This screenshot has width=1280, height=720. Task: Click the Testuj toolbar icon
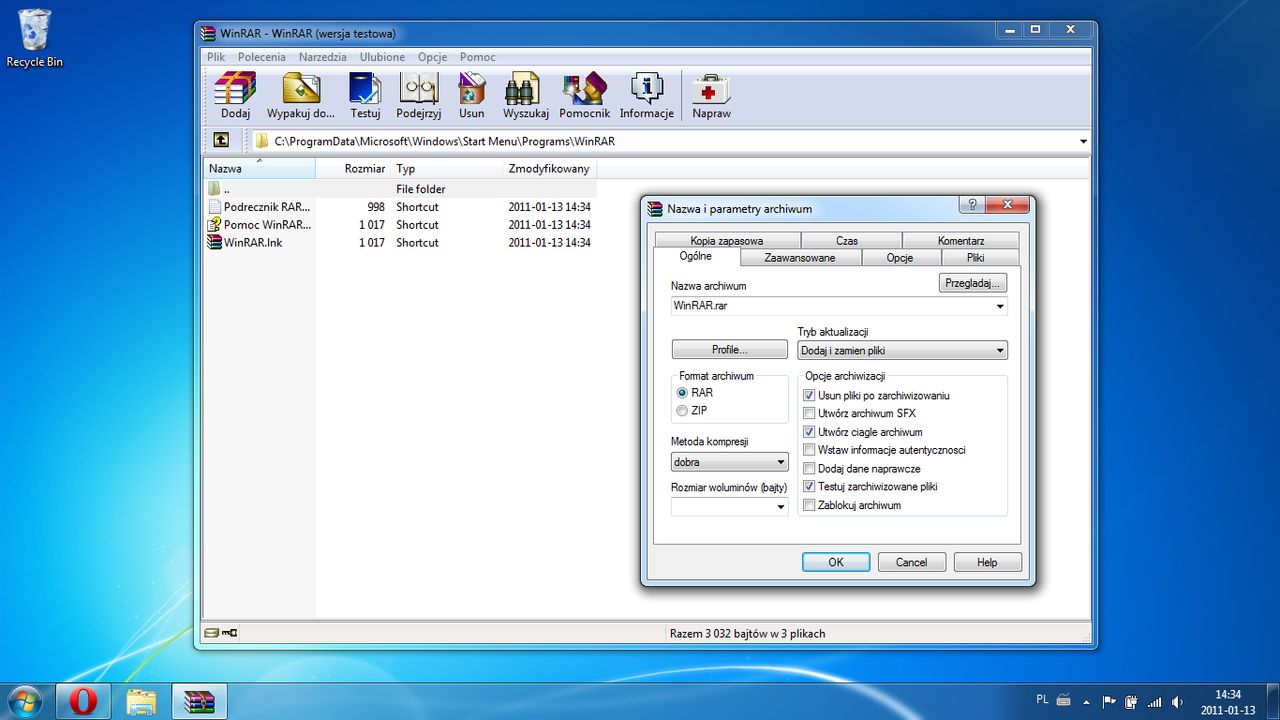[x=365, y=90]
